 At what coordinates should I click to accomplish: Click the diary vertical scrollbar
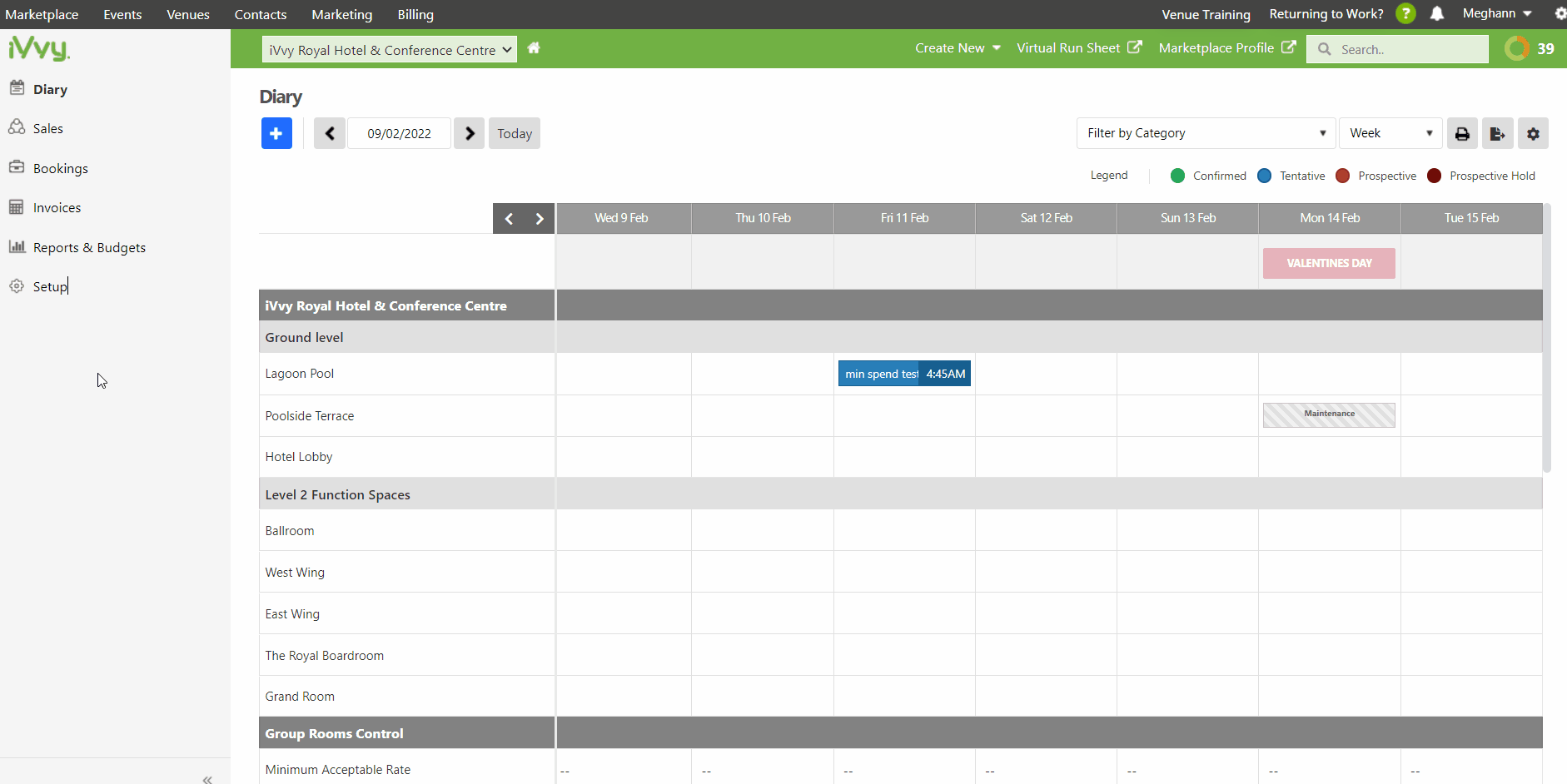pos(1547,337)
